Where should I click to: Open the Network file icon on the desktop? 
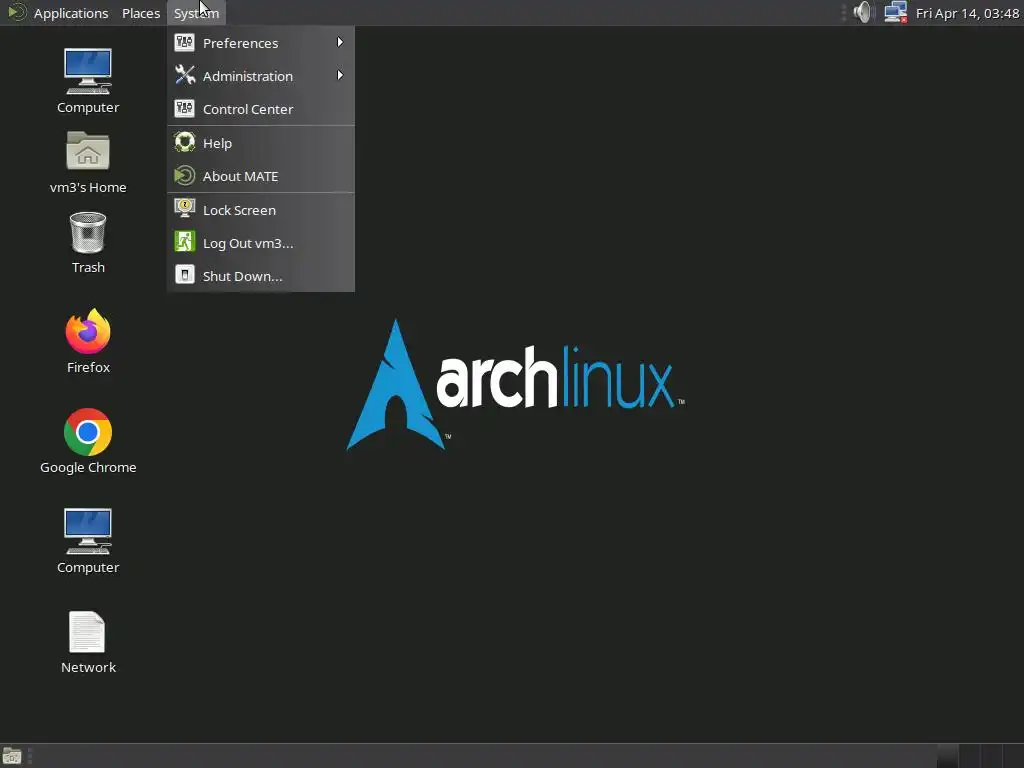click(x=87, y=632)
